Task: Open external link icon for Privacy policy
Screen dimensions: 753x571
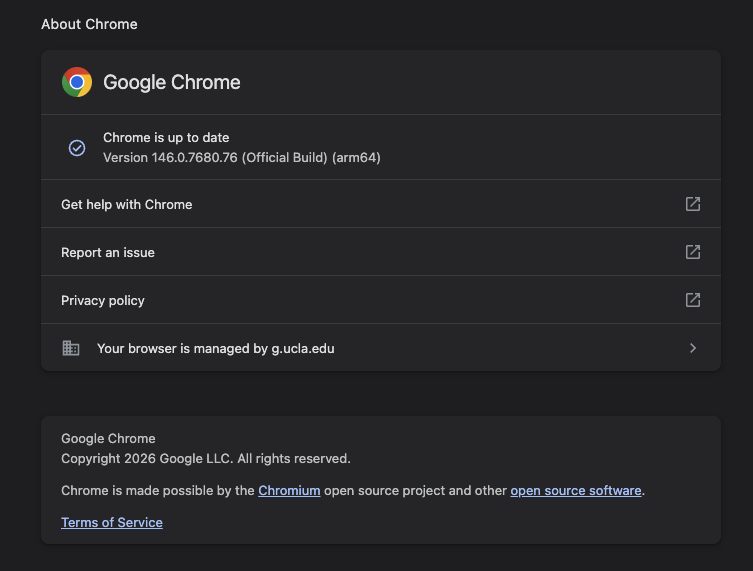Action: [x=692, y=300]
